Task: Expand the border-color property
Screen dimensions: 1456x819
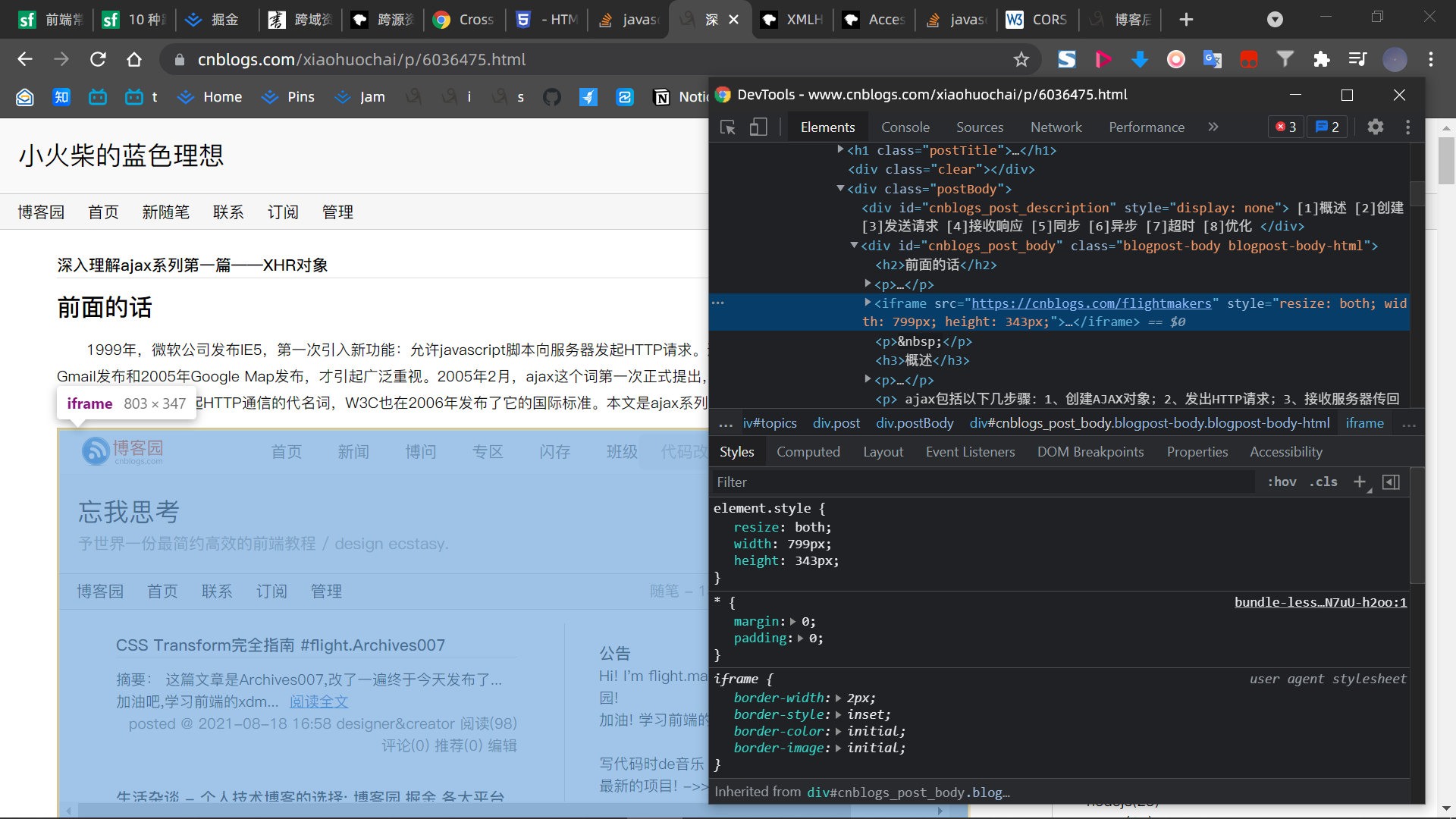Action: 838,732
